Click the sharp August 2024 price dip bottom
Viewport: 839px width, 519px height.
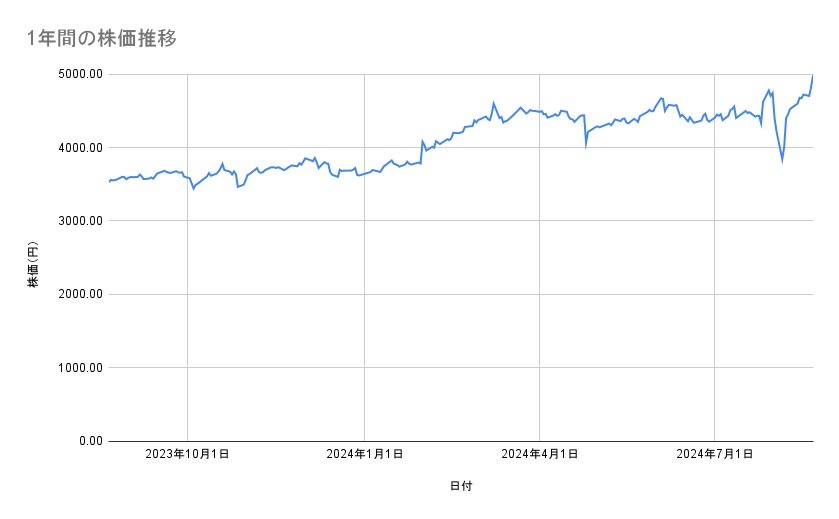pyautogui.click(x=782, y=159)
